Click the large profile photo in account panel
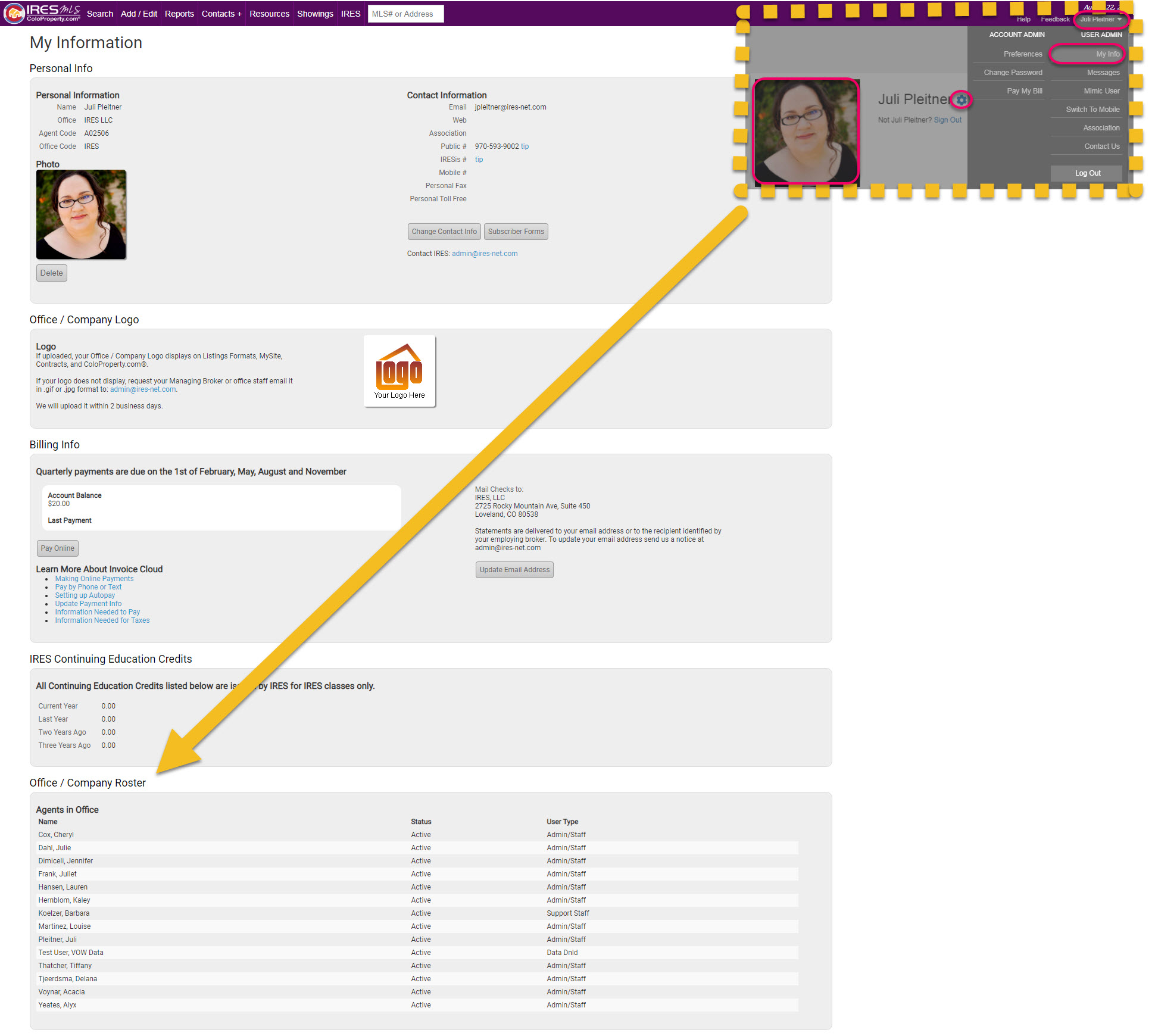1155x1036 pixels. pyautogui.click(x=806, y=131)
